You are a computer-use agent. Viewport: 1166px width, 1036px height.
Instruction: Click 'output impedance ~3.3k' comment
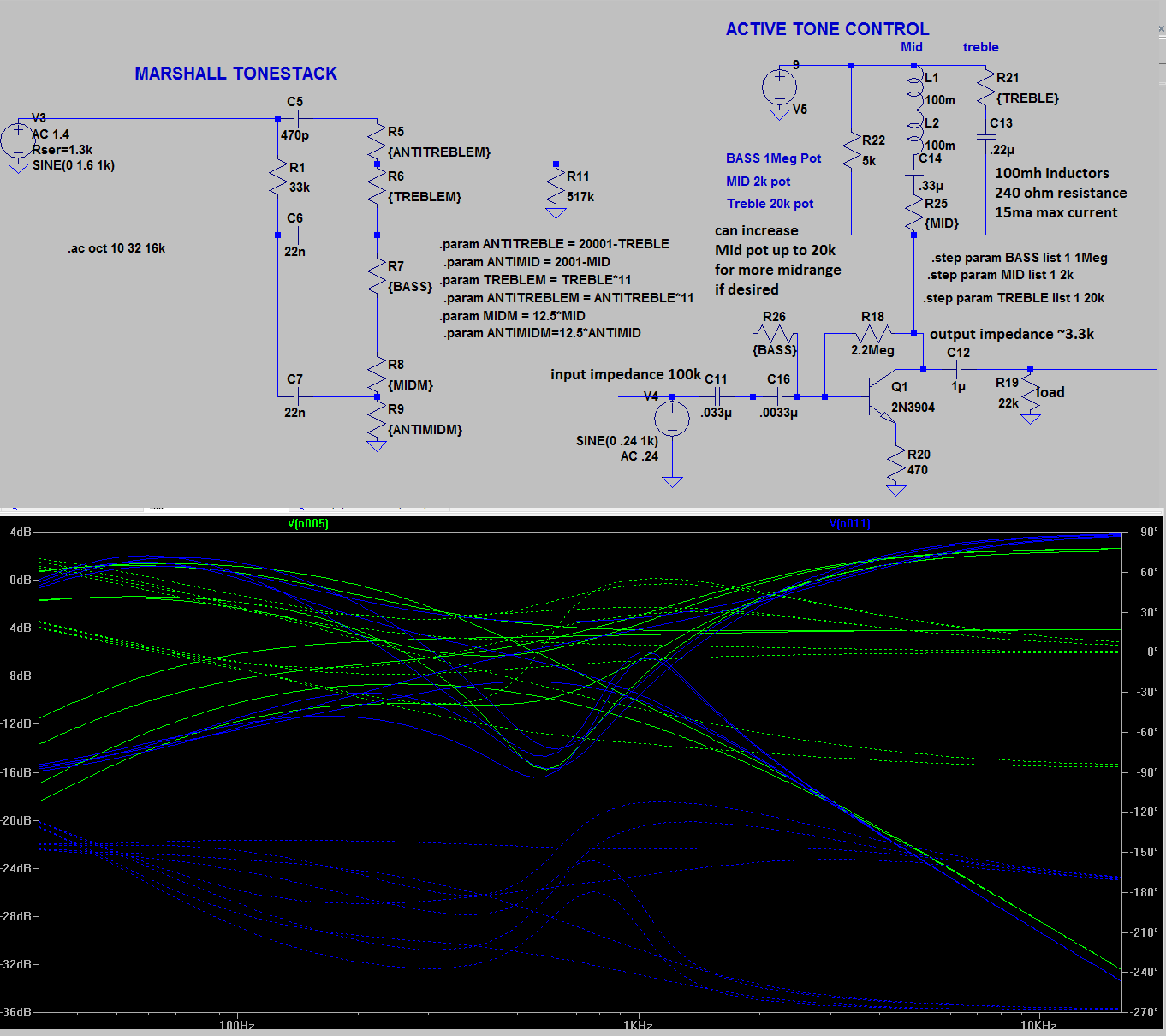(1012, 334)
